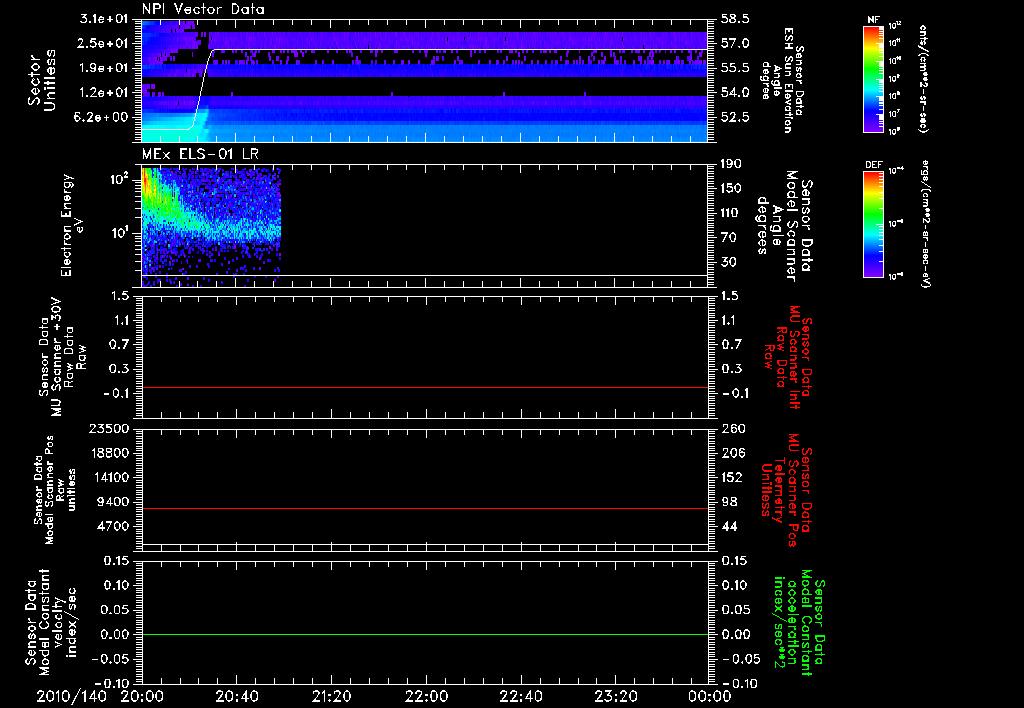Click the 'MEx ELS-01 LR' panel title
Viewport: 1024px width, 708px height.
(200, 154)
